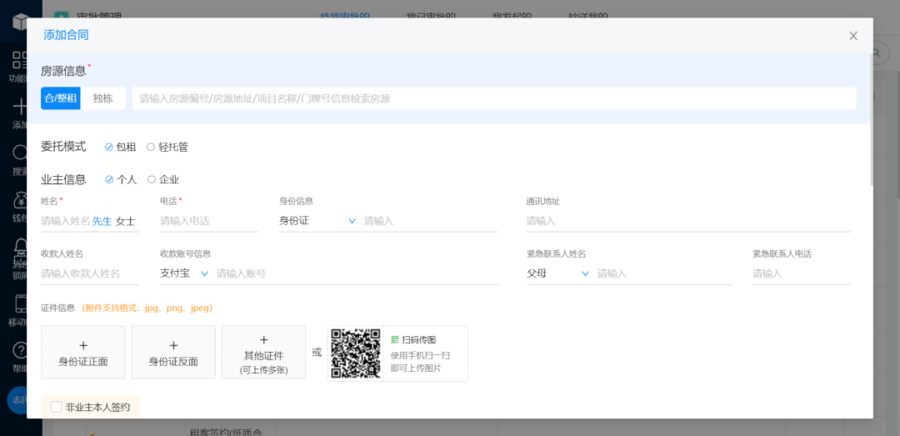Switch to the 独栋 tab

(x=103, y=98)
